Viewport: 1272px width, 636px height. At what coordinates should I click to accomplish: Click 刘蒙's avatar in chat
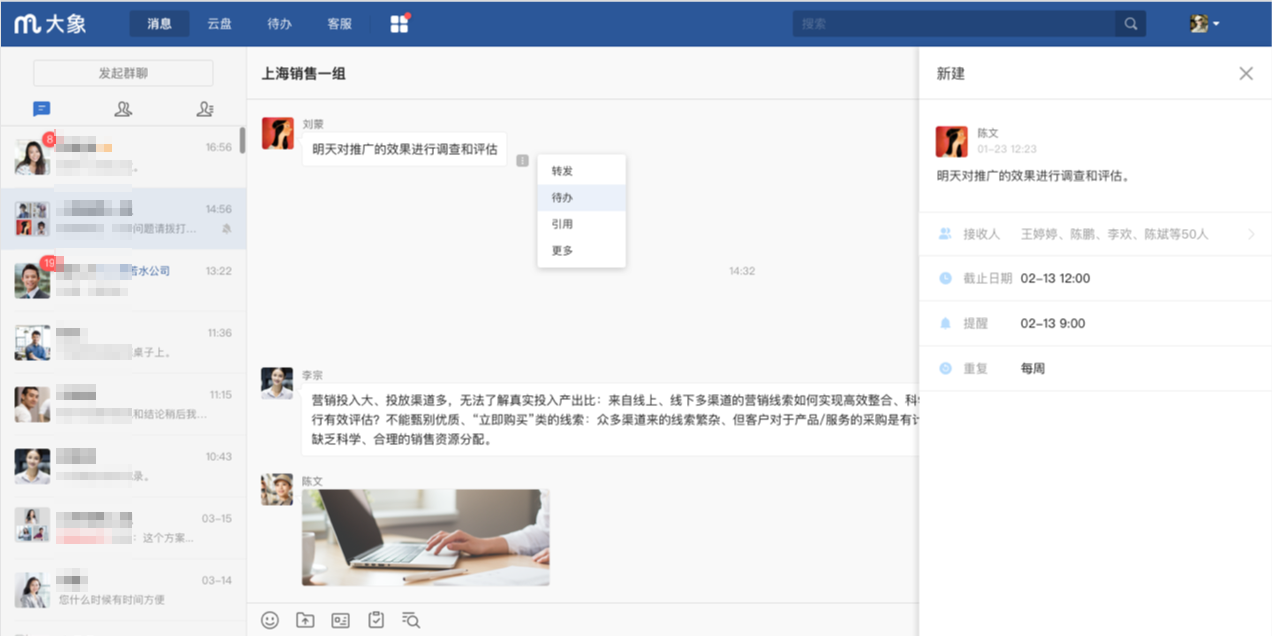tap(277, 133)
